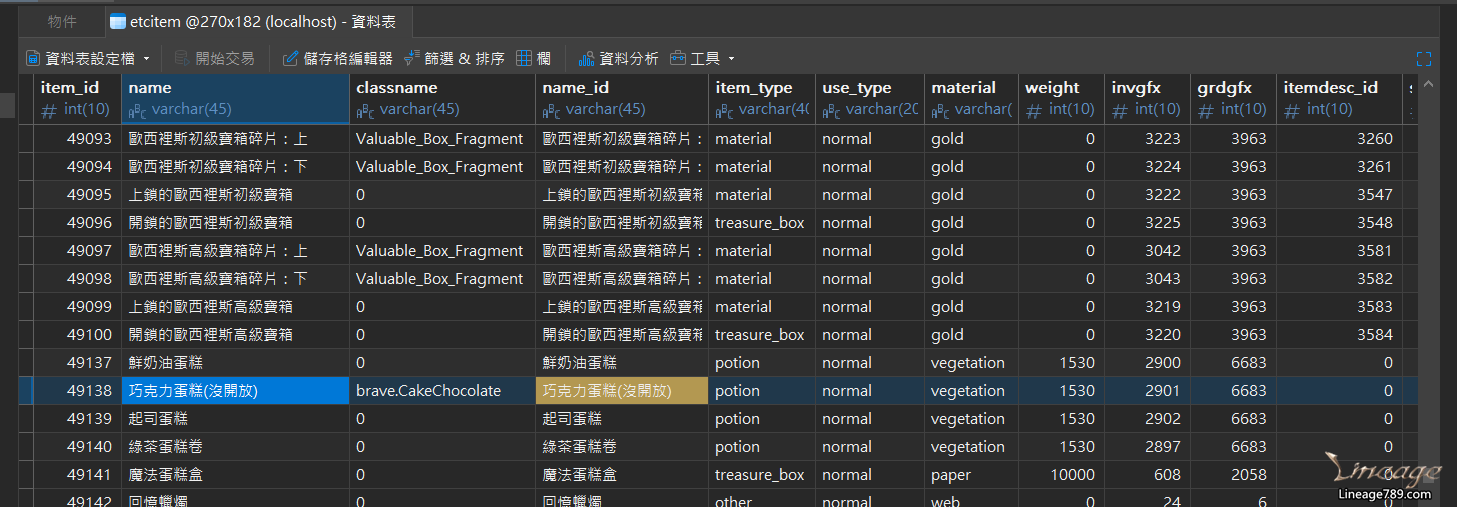
Task: Click the 工具 toolbox icon
Action: (x=678, y=59)
